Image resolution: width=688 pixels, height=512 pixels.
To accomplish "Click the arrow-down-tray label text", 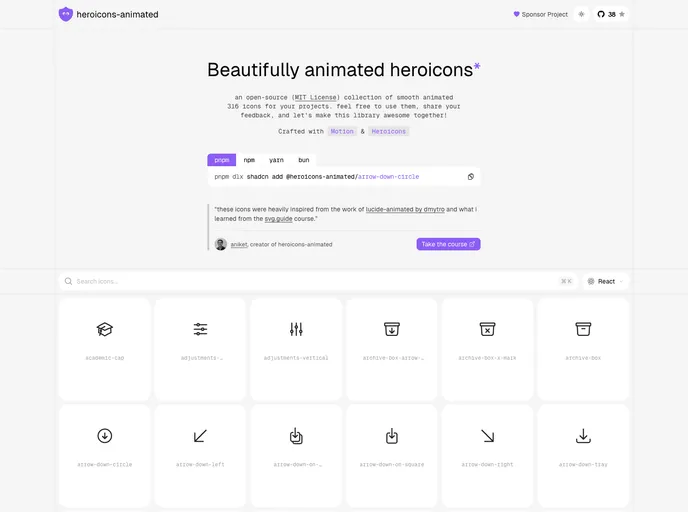I will [x=583, y=464].
